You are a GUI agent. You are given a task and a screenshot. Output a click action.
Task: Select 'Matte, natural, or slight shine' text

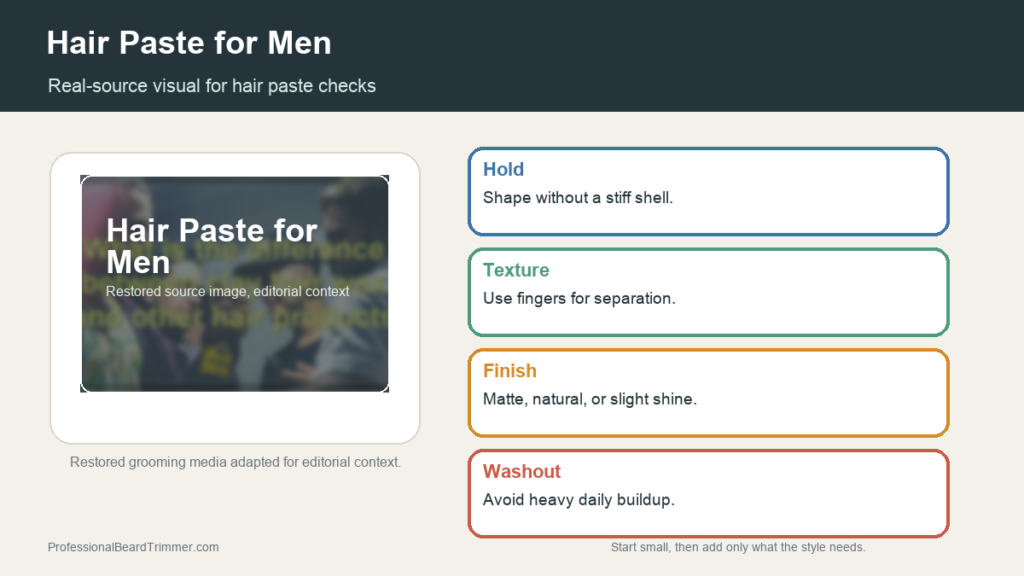(590, 398)
